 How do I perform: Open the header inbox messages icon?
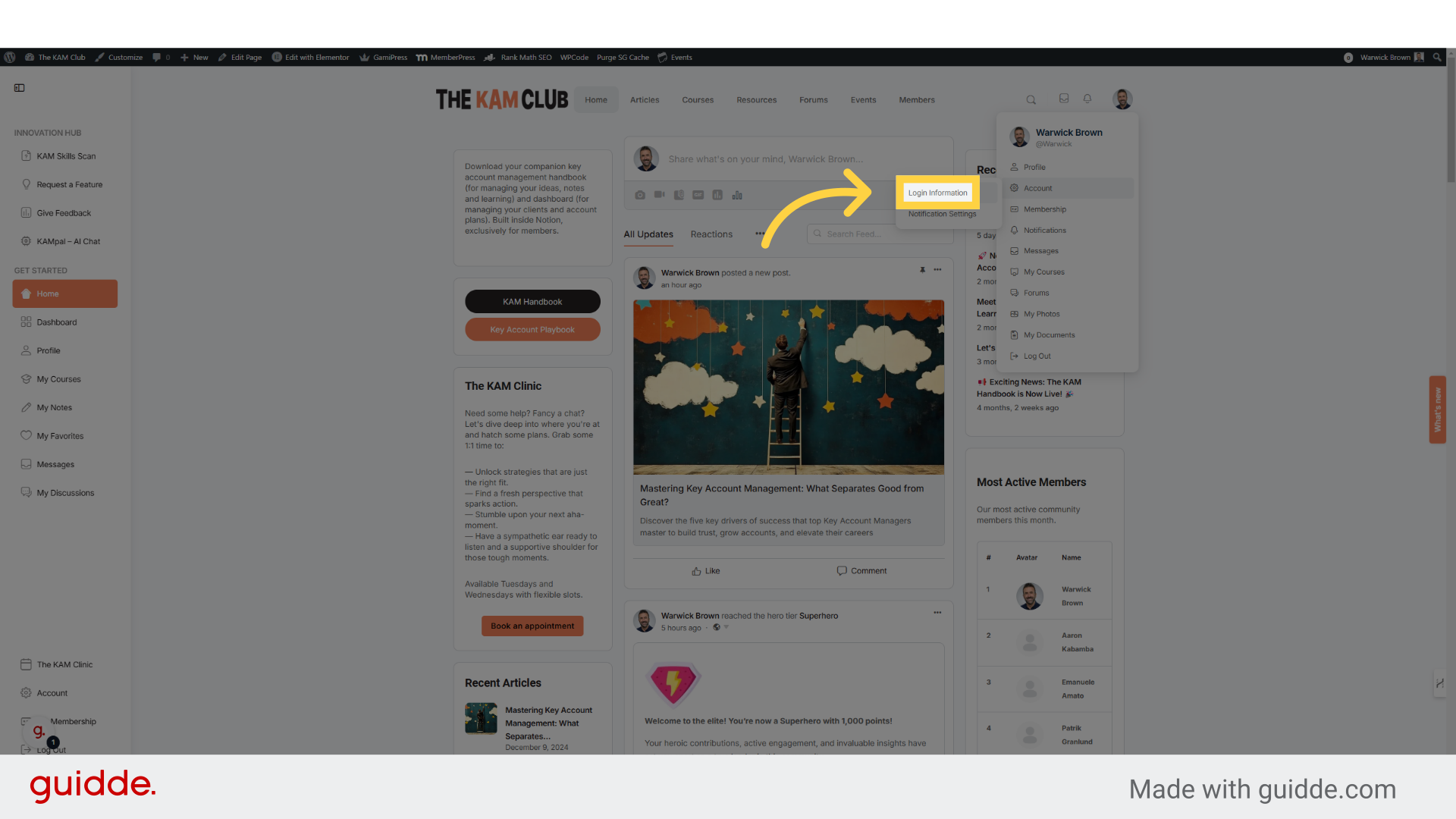point(1064,99)
